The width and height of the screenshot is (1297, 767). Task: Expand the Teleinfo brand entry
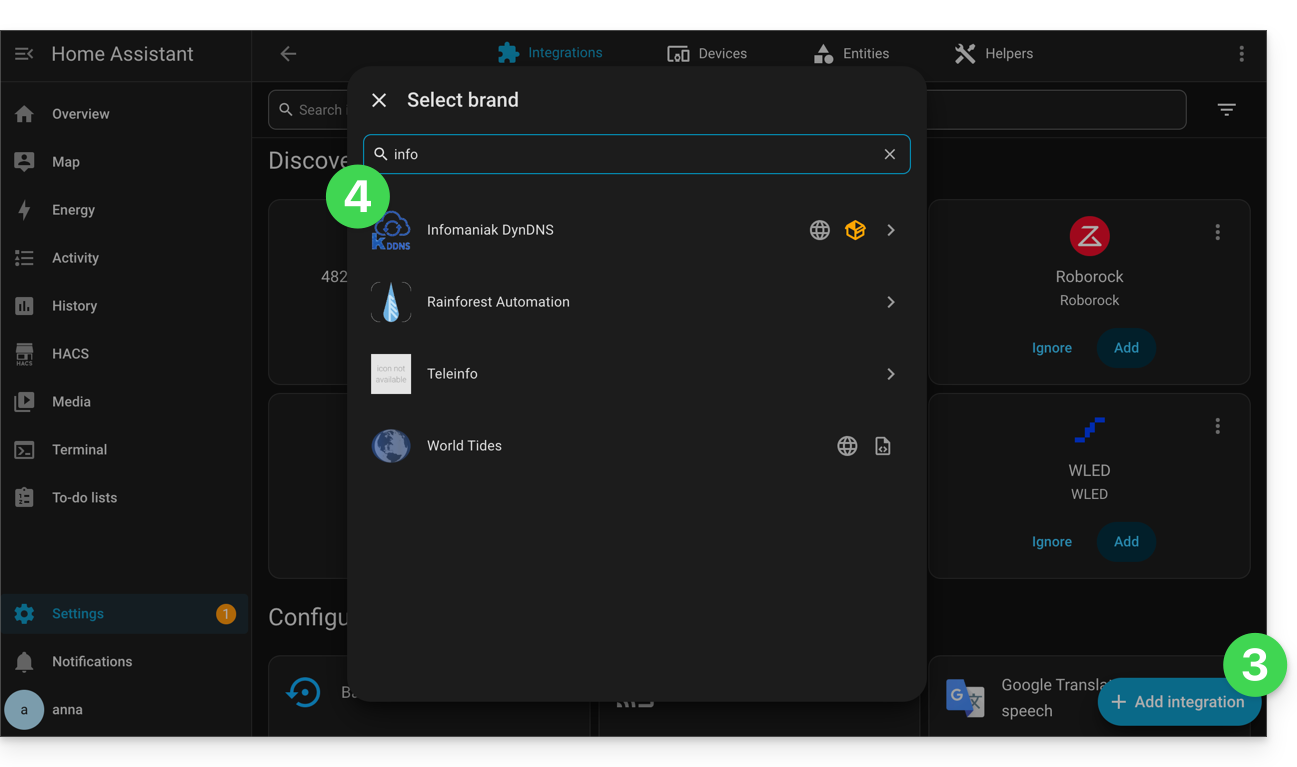pyautogui.click(x=637, y=374)
